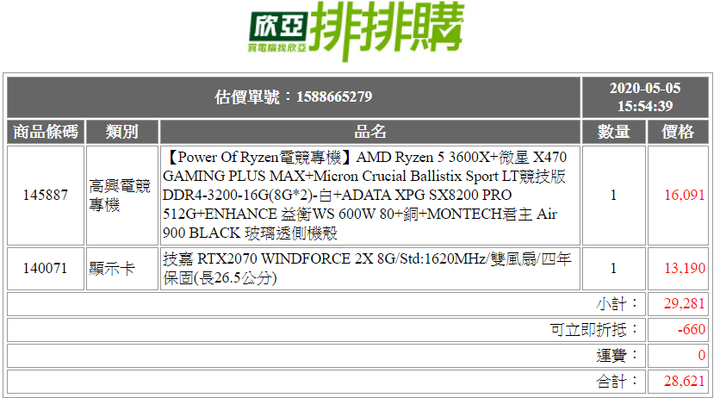
Task: Click the 商品條碼 column header
Action: pyautogui.click(x=45, y=132)
